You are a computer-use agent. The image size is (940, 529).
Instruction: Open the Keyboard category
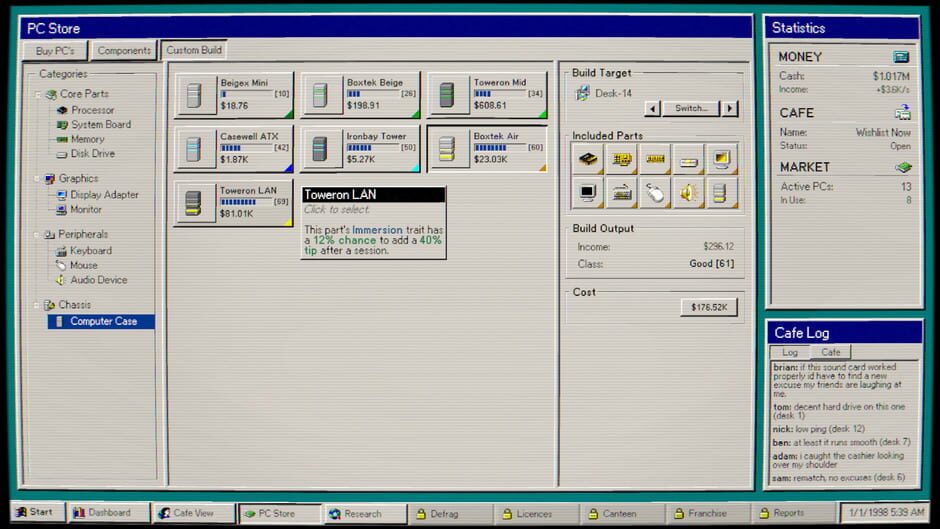(83, 251)
